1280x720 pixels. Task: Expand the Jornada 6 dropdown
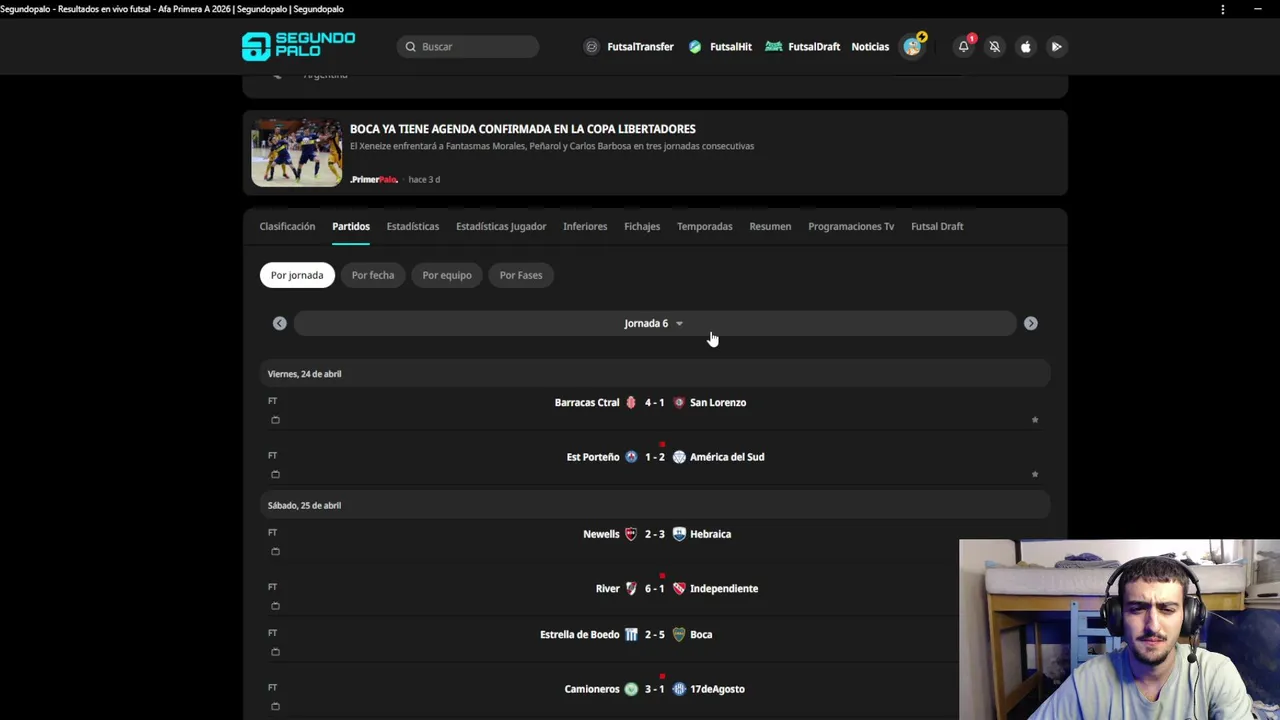pos(654,323)
